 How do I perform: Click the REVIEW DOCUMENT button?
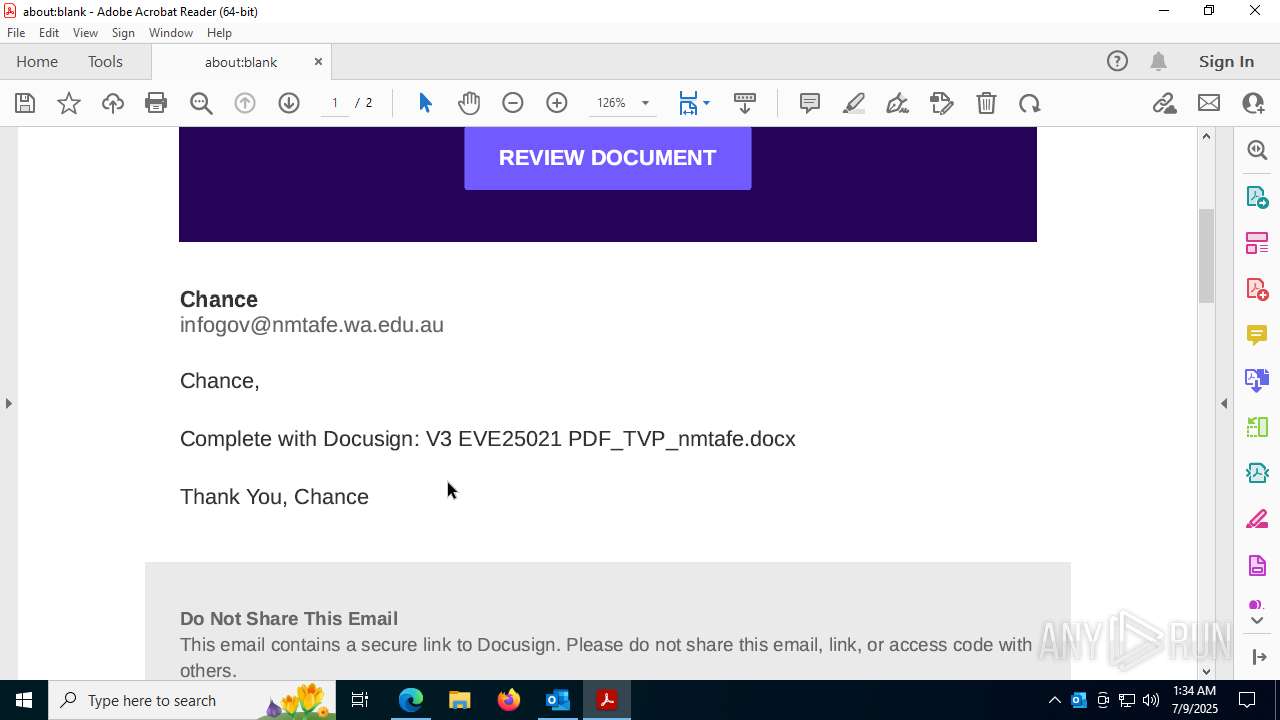click(607, 157)
